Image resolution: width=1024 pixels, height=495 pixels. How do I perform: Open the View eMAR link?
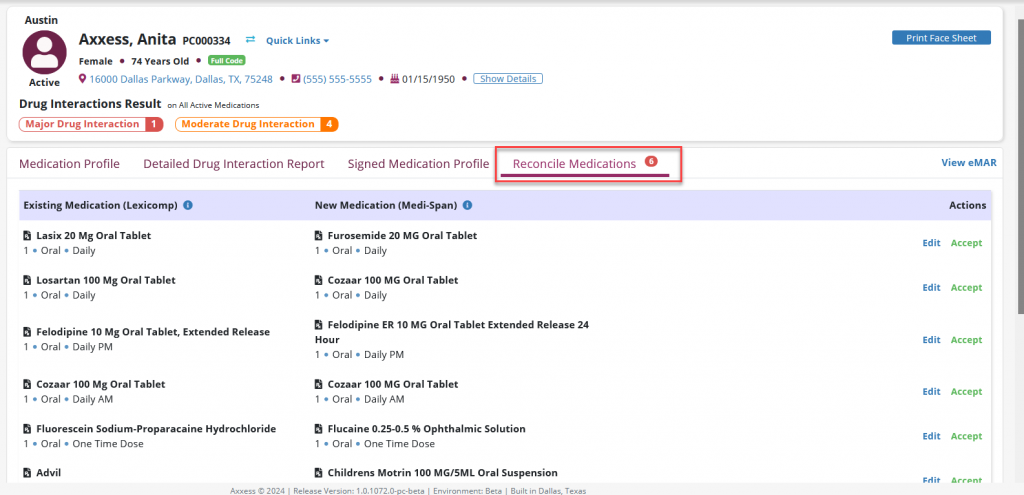point(968,163)
